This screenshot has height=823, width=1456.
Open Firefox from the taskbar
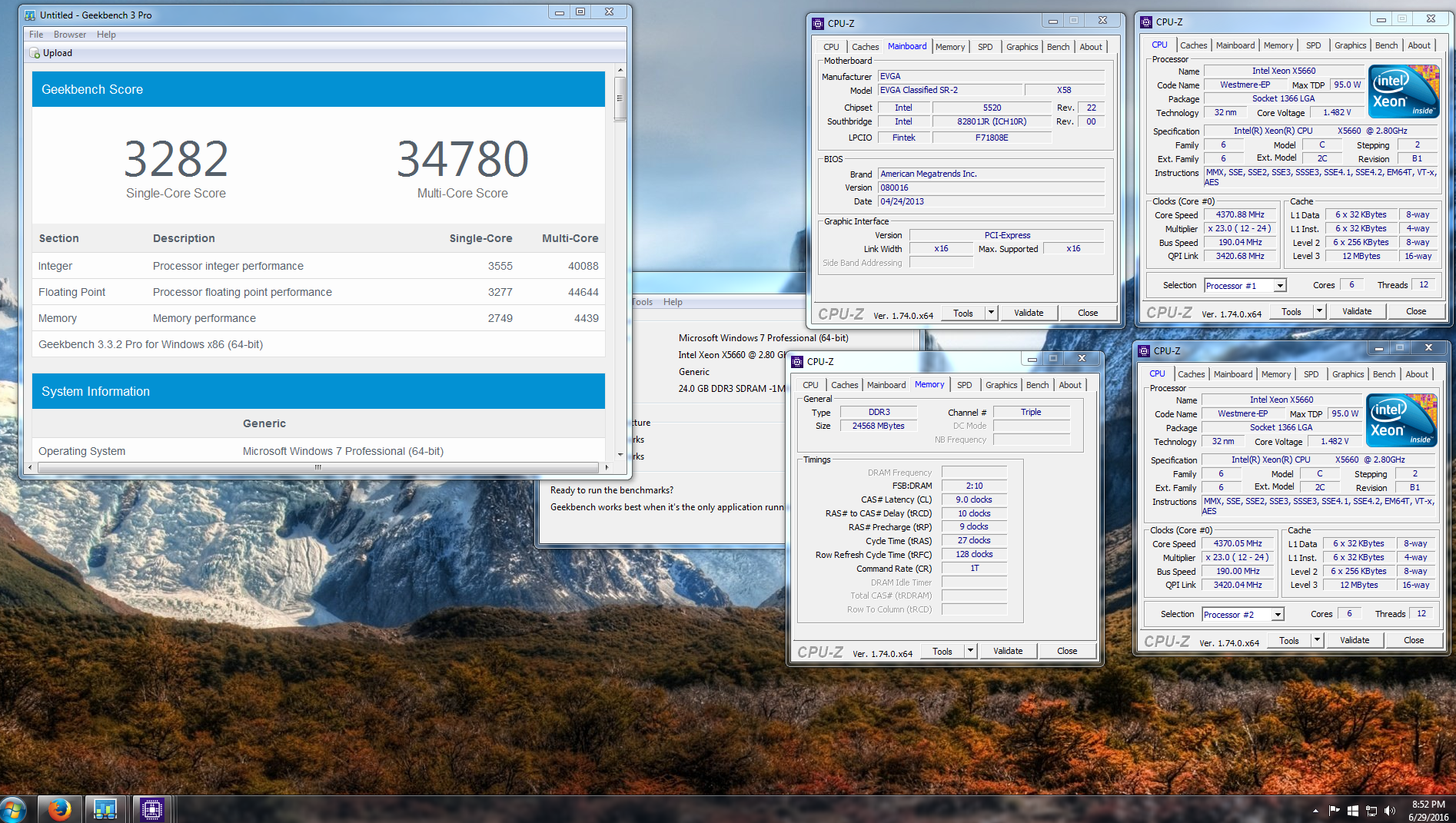(59, 809)
